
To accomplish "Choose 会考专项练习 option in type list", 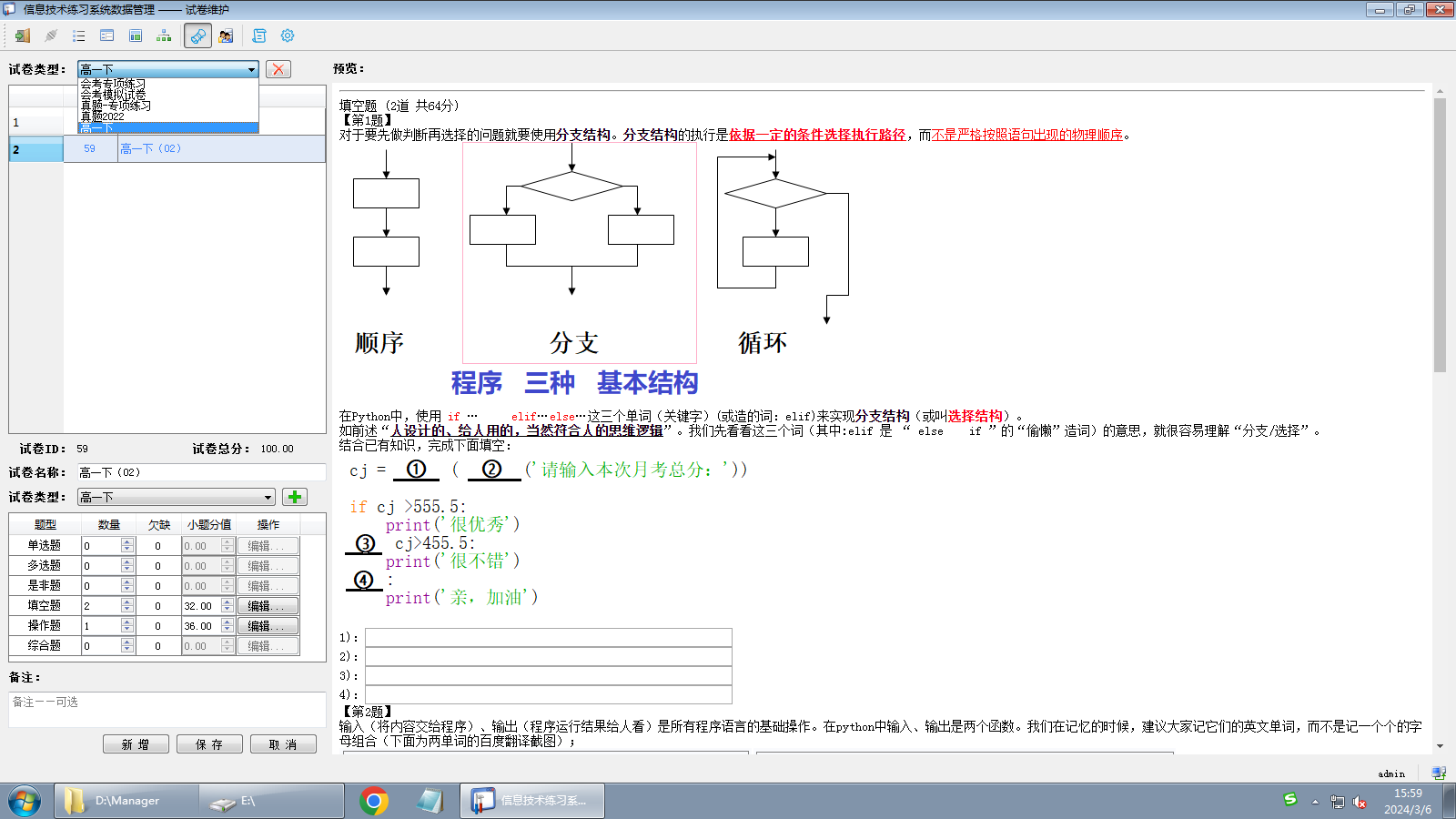I will (x=113, y=84).
